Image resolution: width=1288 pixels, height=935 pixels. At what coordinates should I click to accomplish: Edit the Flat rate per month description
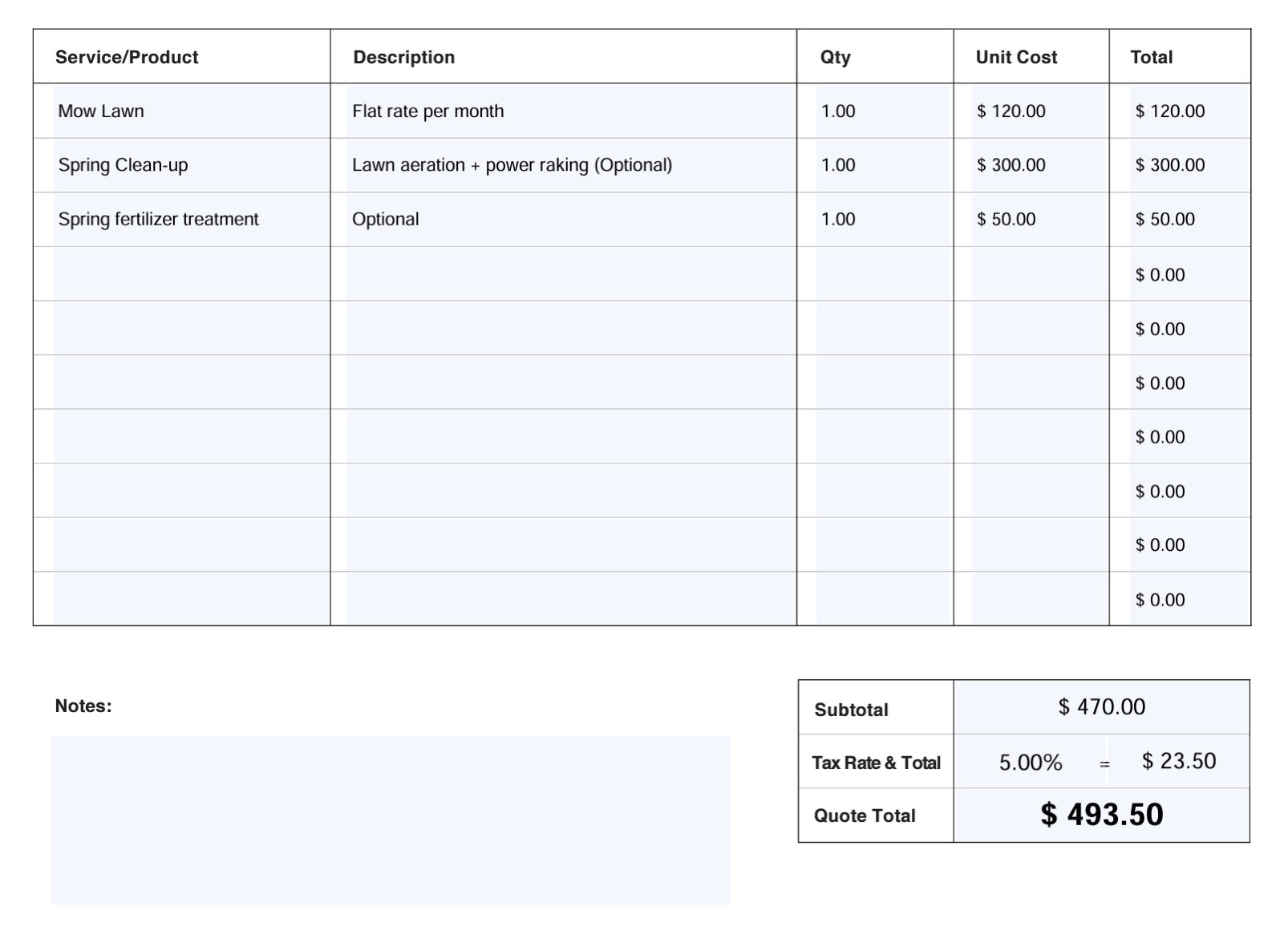pyautogui.click(x=428, y=111)
